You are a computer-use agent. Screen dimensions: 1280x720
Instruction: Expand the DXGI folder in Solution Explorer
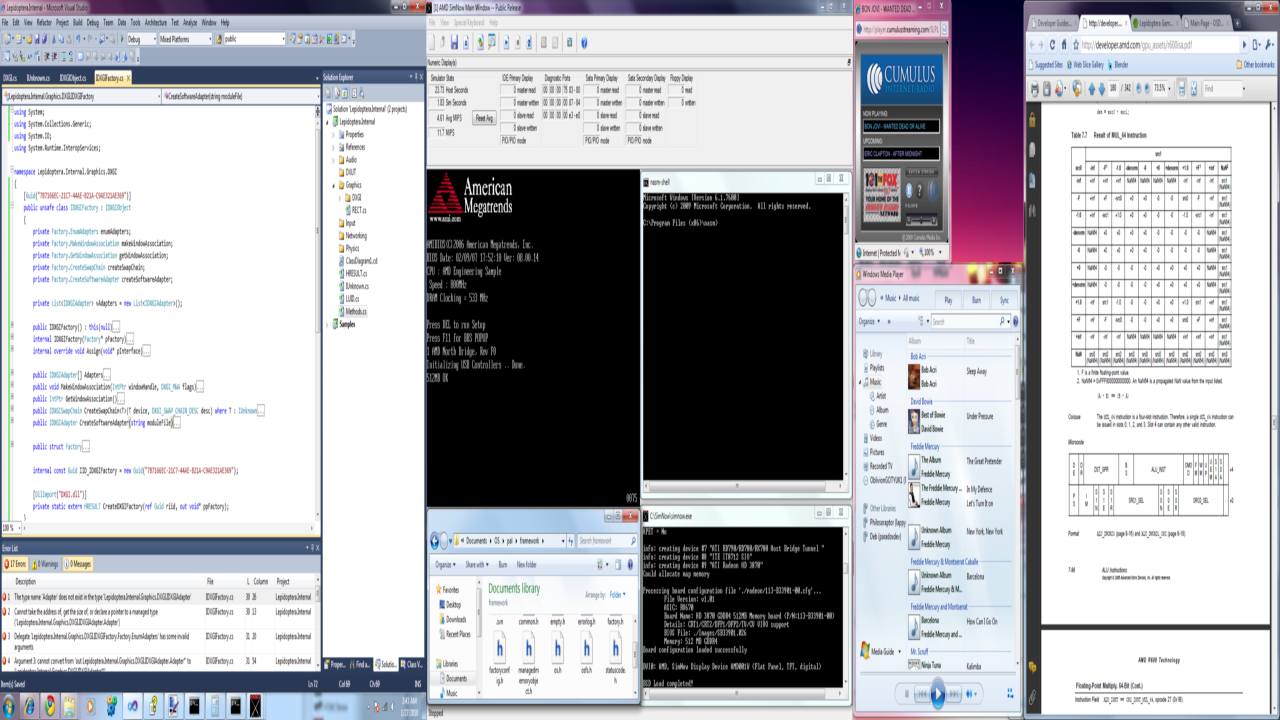click(x=342, y=198)
